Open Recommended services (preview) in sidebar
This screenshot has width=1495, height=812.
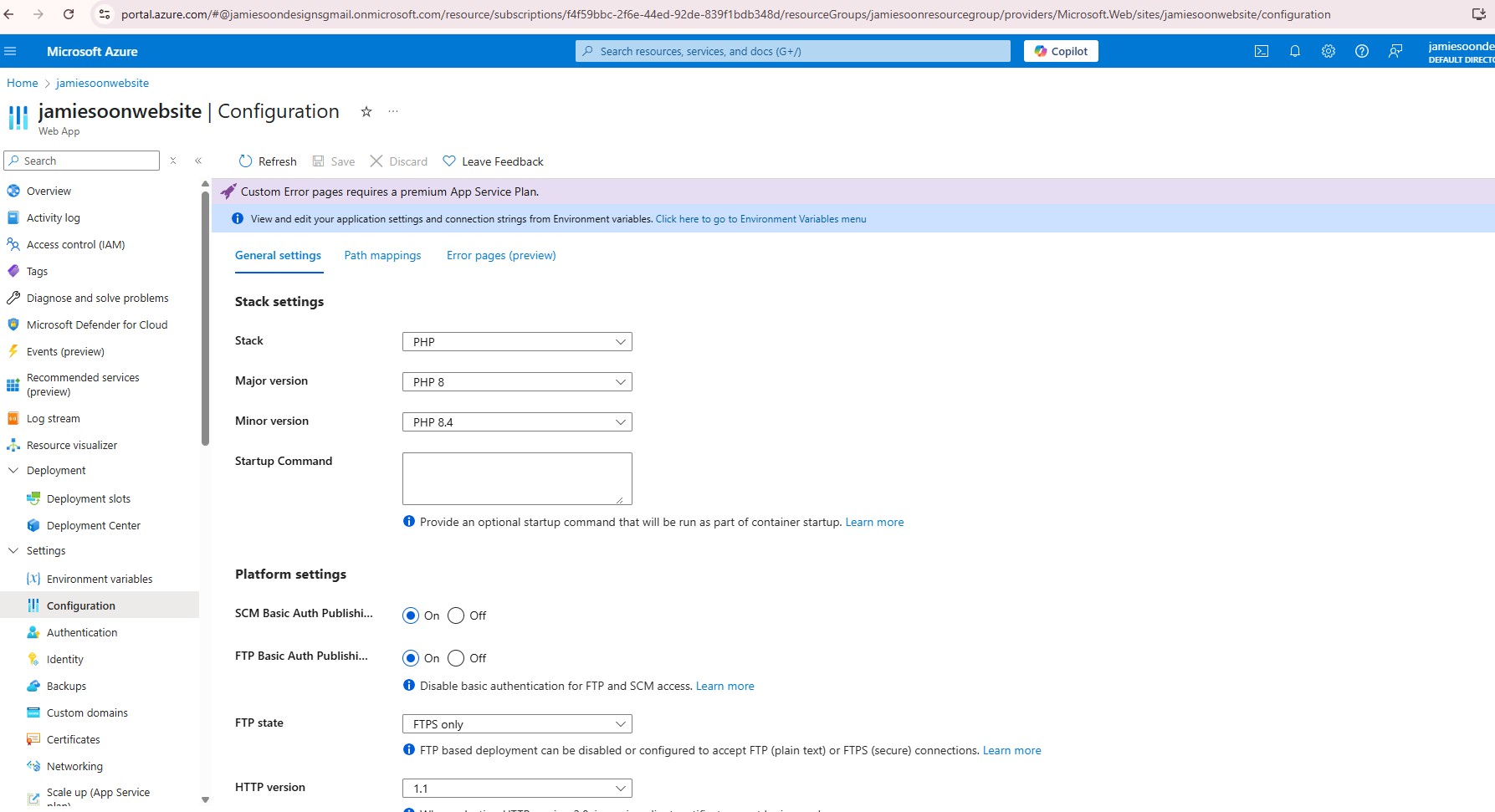[83, 385]
